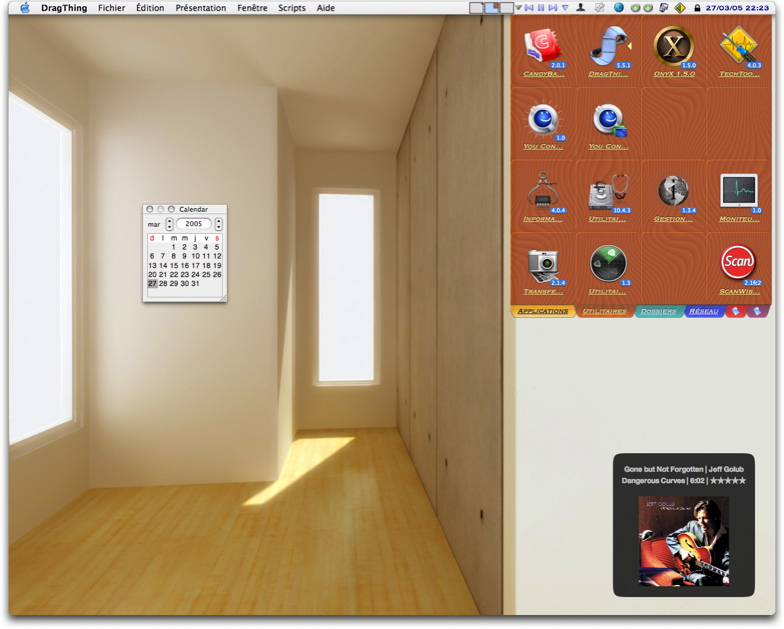Open the Présentation menu
This screenshot has height=629, width=784.
200,8
